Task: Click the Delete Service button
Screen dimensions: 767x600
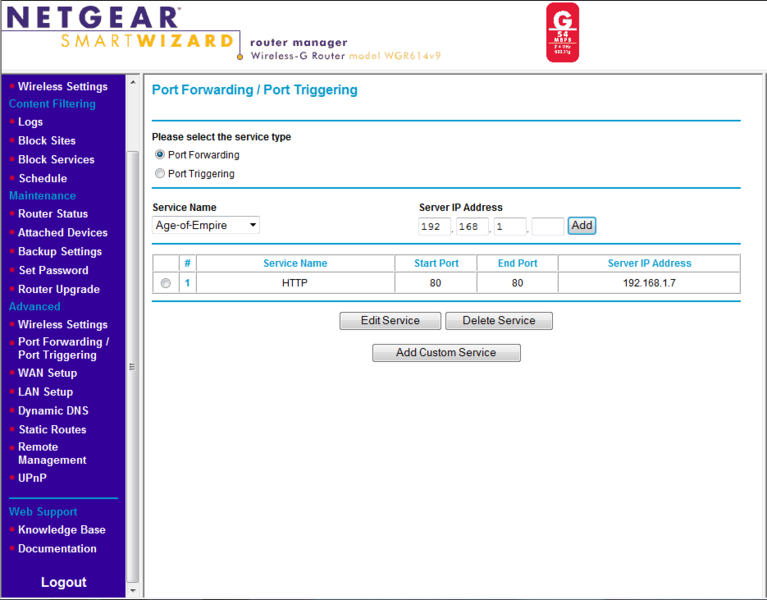Action: point(498,321)
